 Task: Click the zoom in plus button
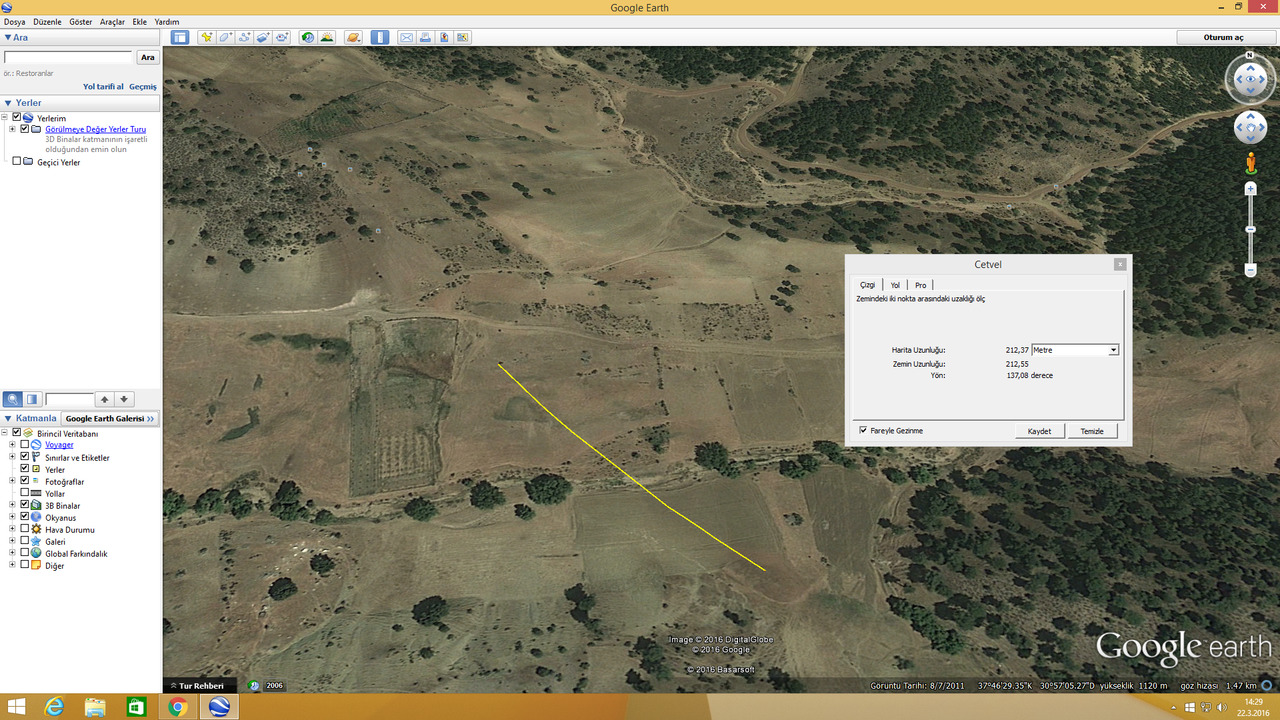(1250, 189)
